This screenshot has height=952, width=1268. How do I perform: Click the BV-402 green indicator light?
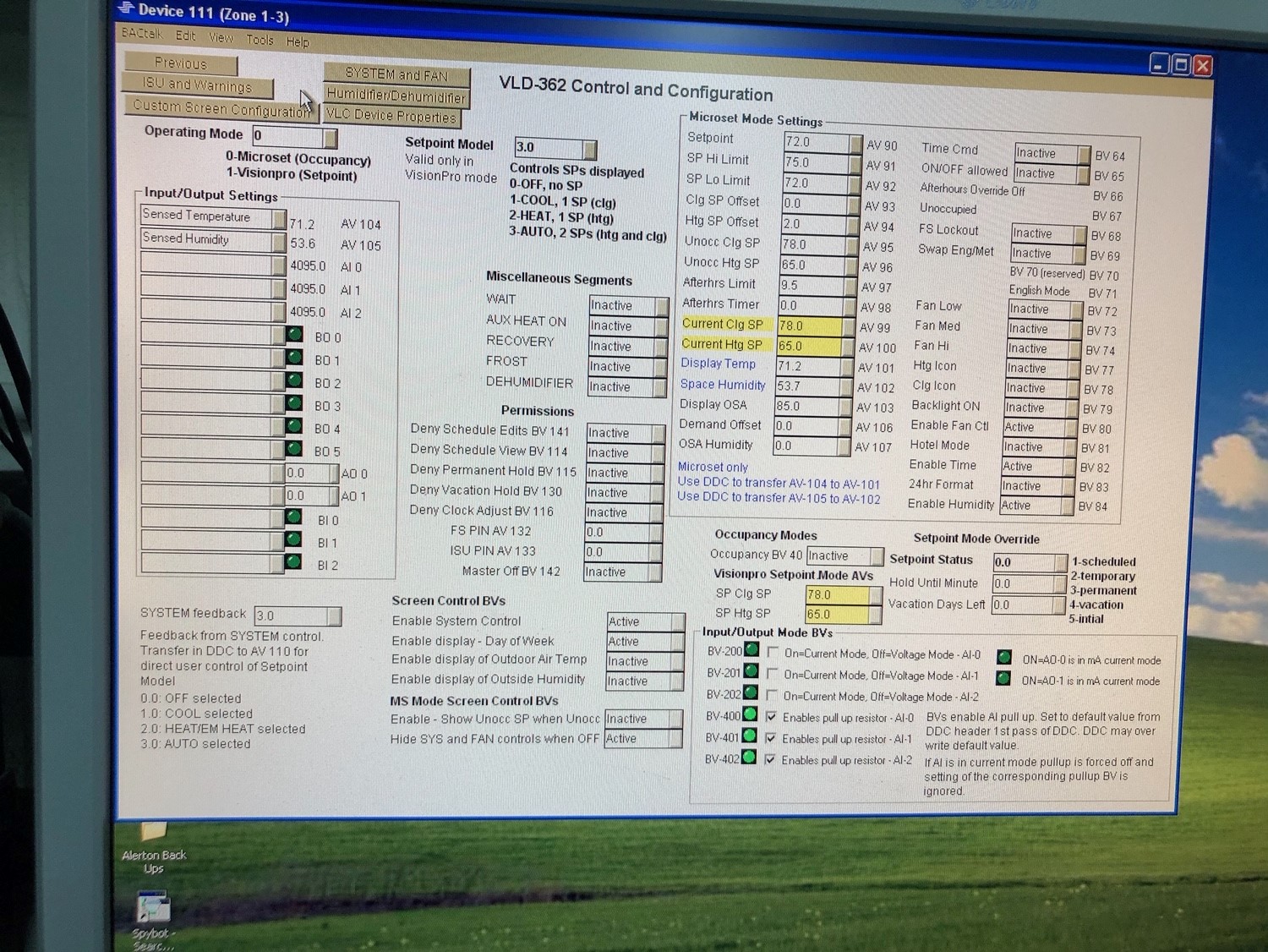[x=749, y=758]
